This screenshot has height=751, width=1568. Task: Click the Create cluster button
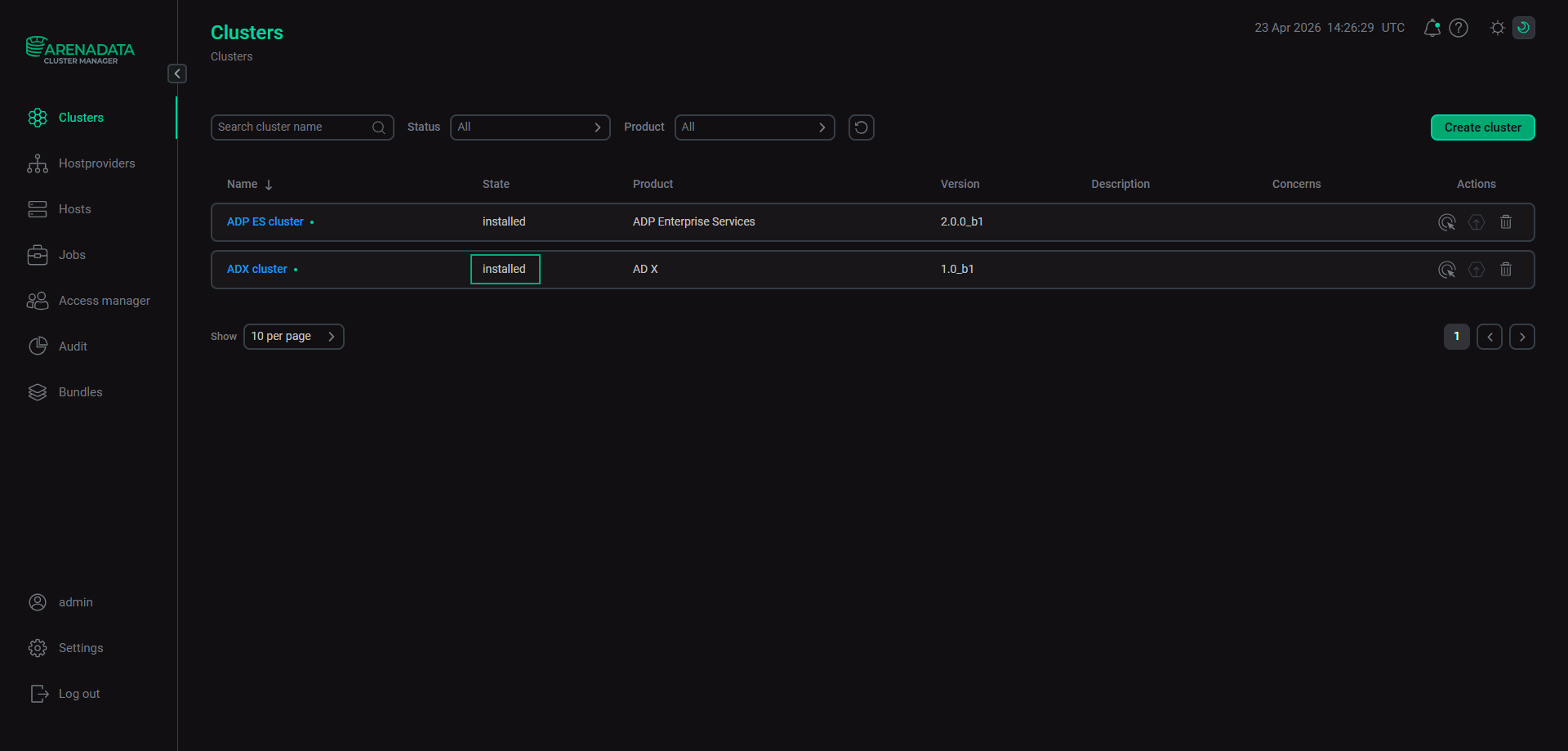tap(1483, 127)
